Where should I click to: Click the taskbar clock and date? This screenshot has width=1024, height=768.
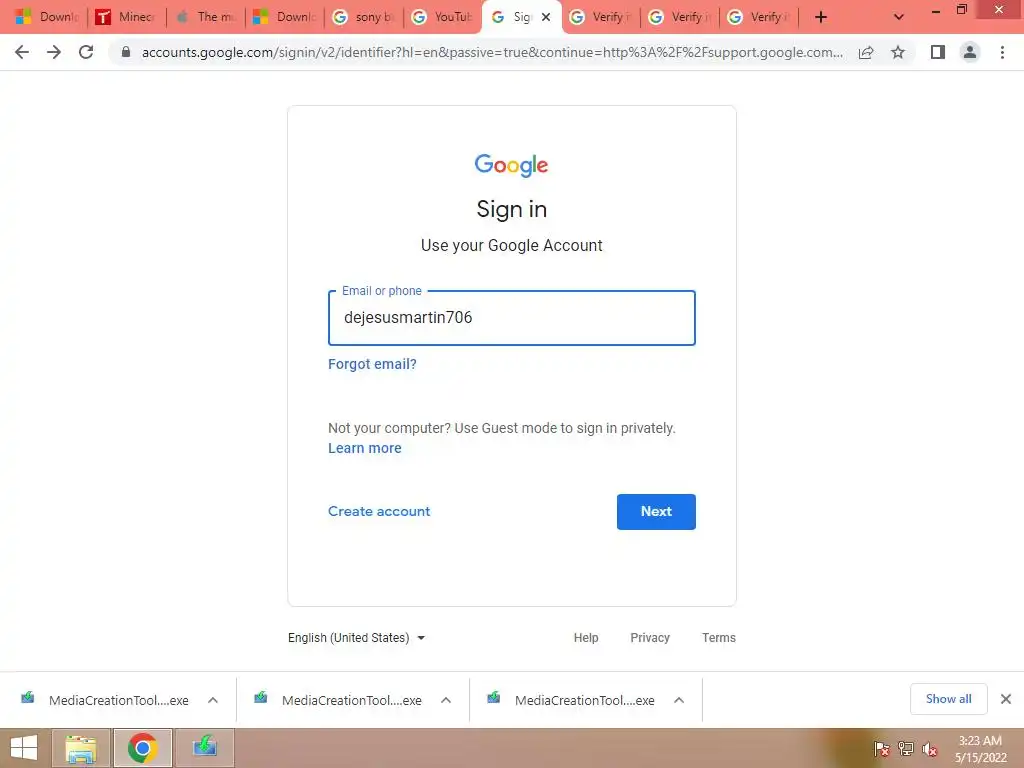point(980,749)
